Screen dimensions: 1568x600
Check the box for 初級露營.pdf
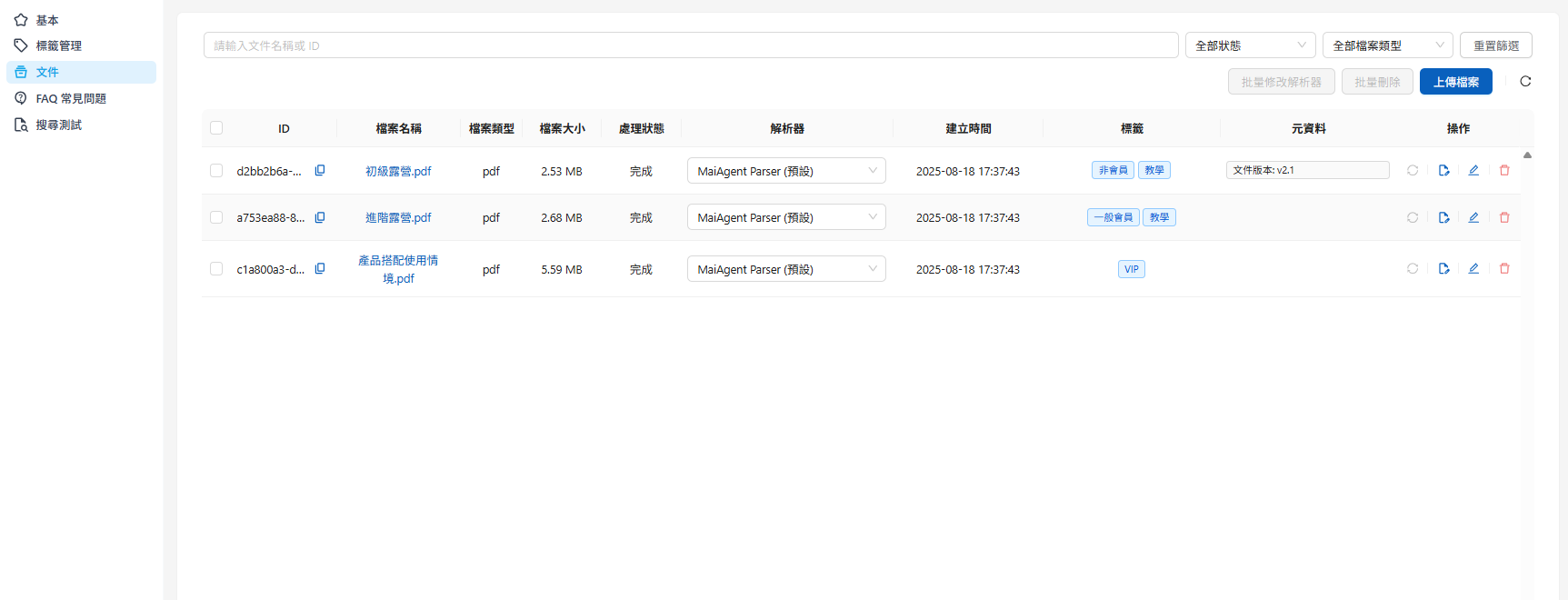(216, 171)
